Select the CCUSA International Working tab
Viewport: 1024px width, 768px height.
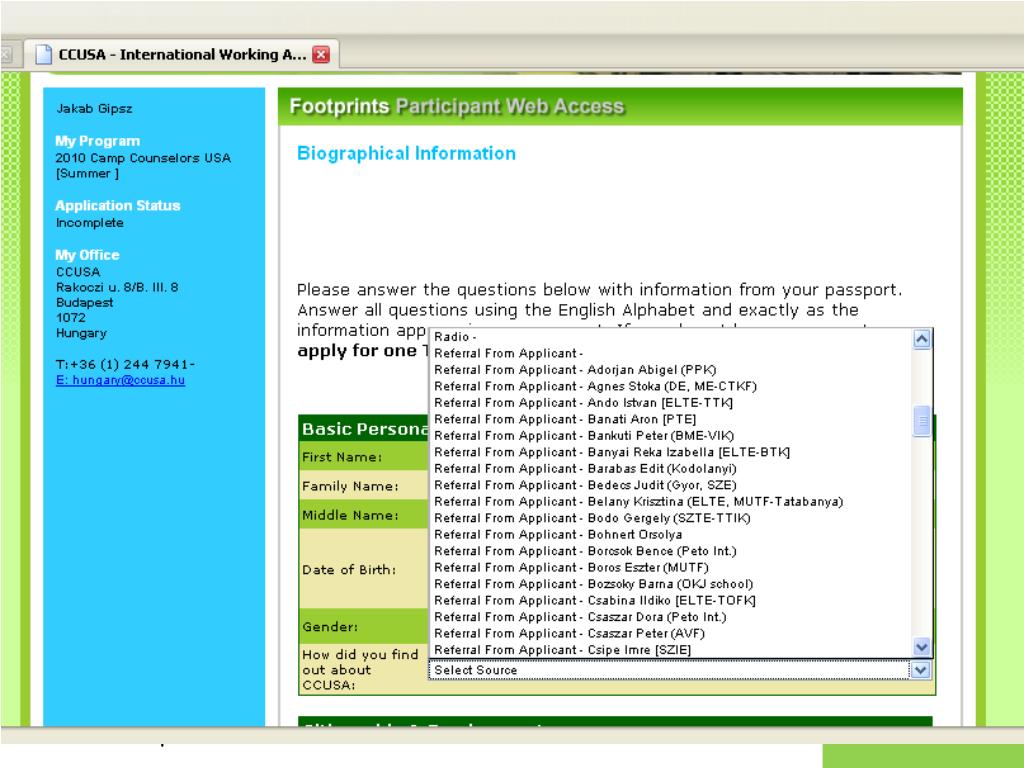coord(182,54)
